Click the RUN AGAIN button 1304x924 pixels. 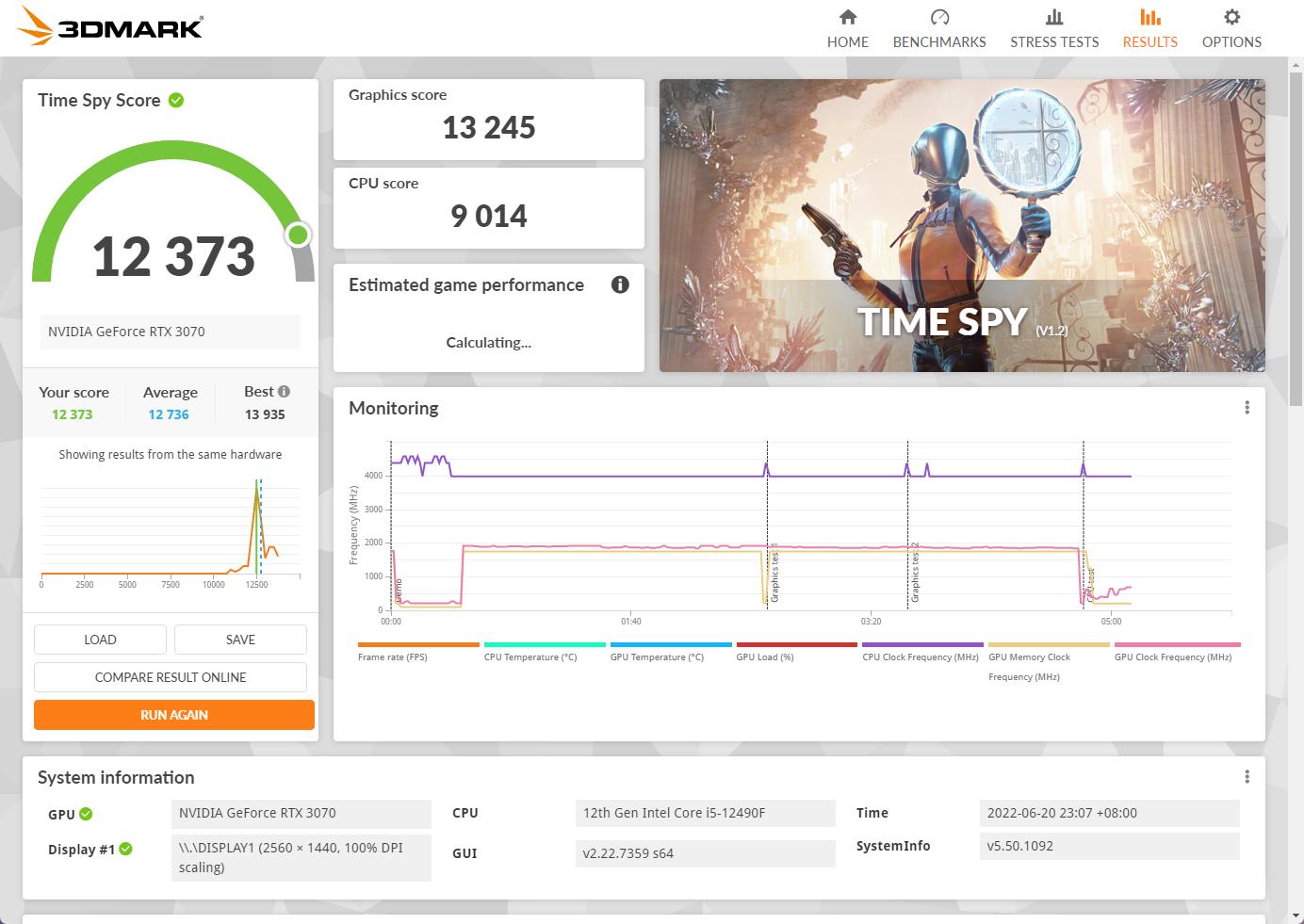pos(174,715)
